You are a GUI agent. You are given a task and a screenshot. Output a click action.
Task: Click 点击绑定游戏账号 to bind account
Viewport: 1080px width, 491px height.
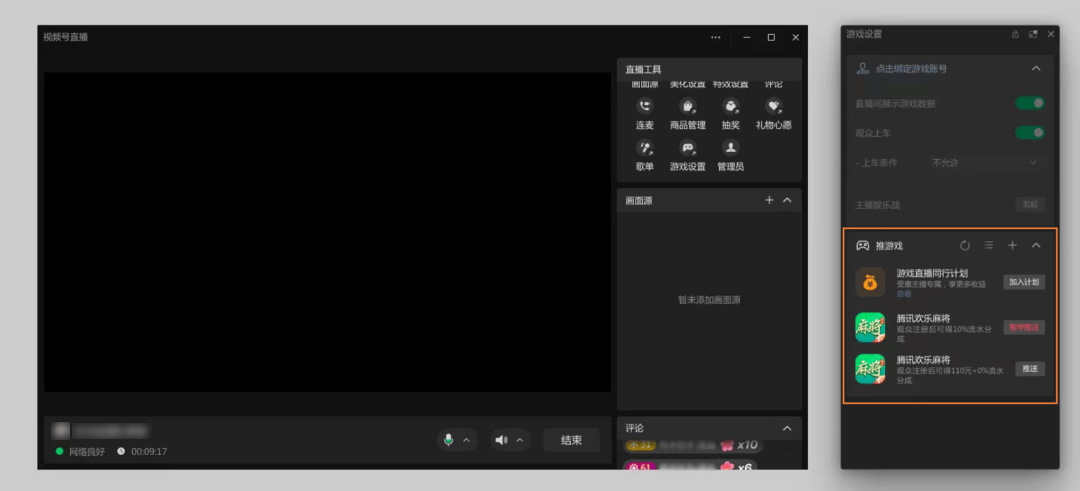911,69
